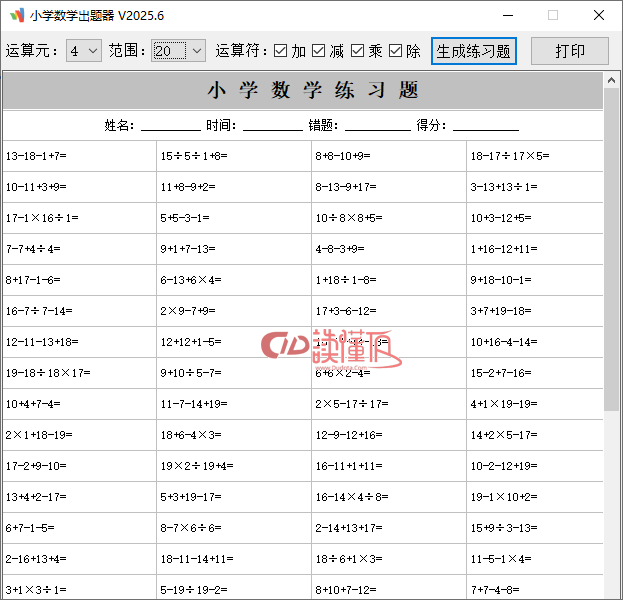Viewport: 623px width, 600px height.
Task: Select problem 18-17÷17×5=
Action: point(510,156)
